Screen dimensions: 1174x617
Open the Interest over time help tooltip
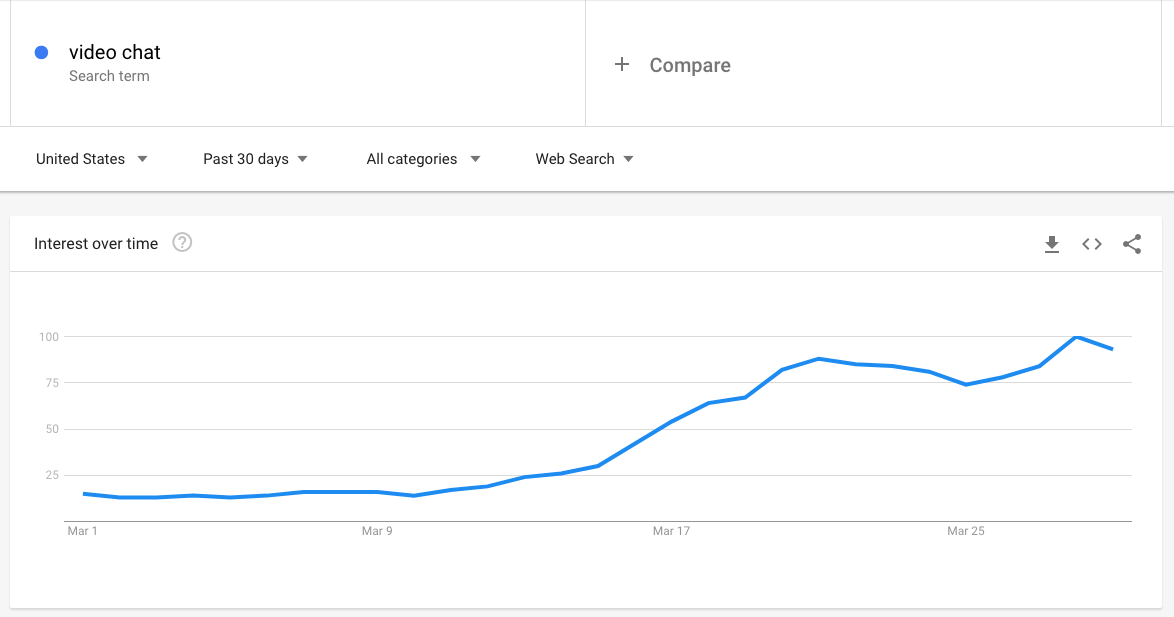[182, 242]
